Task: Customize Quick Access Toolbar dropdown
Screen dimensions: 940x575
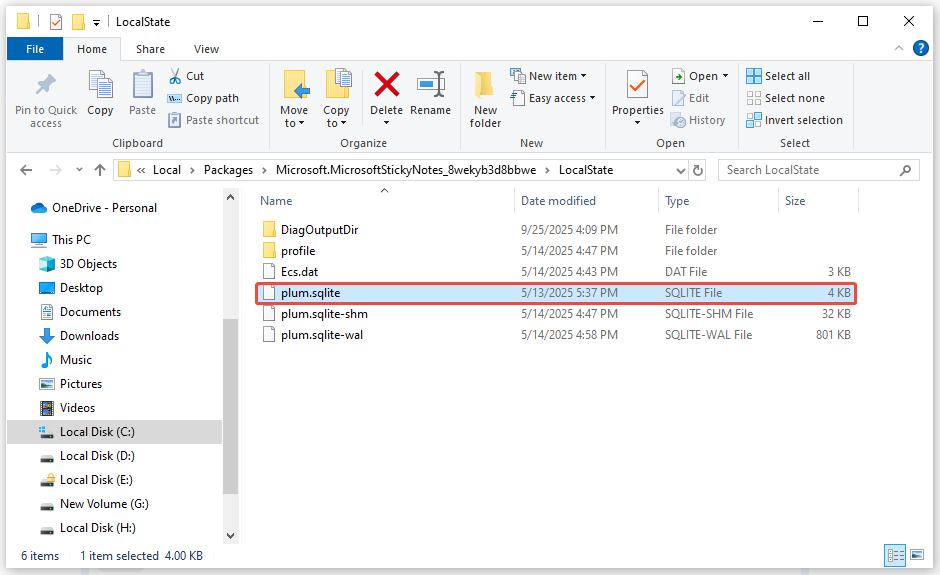Action: pyautogui.click(x=96, y=23)
